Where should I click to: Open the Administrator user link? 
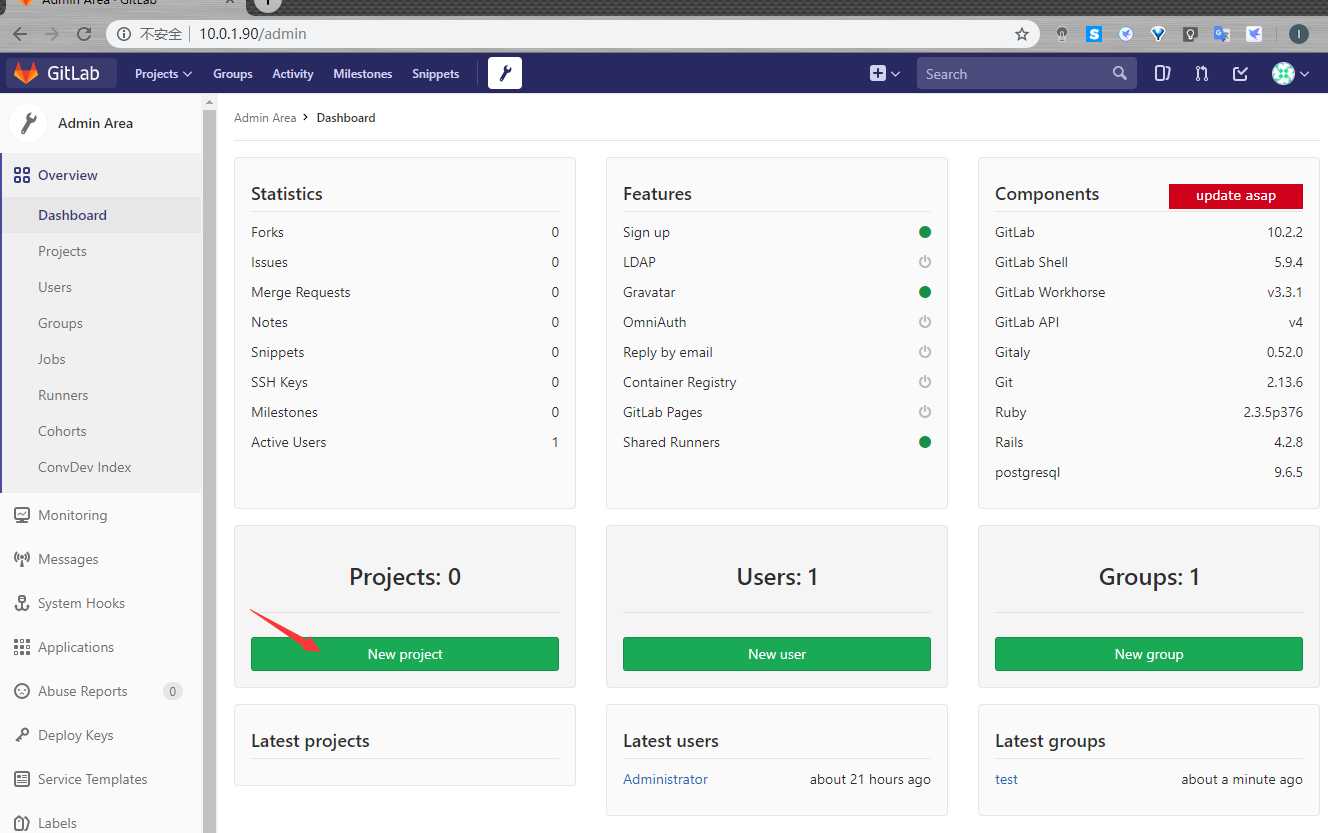point(665,779)
